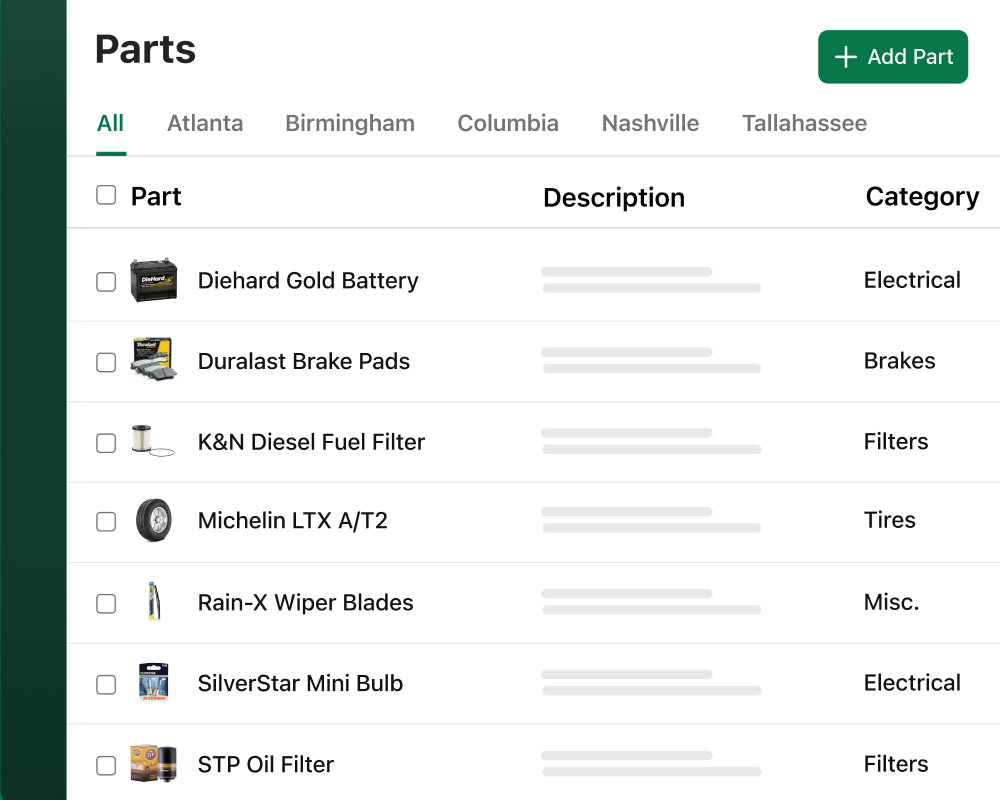The image size is (1000, 800).
Task: Click the Description column header
Action: click(x=614, y=198)
